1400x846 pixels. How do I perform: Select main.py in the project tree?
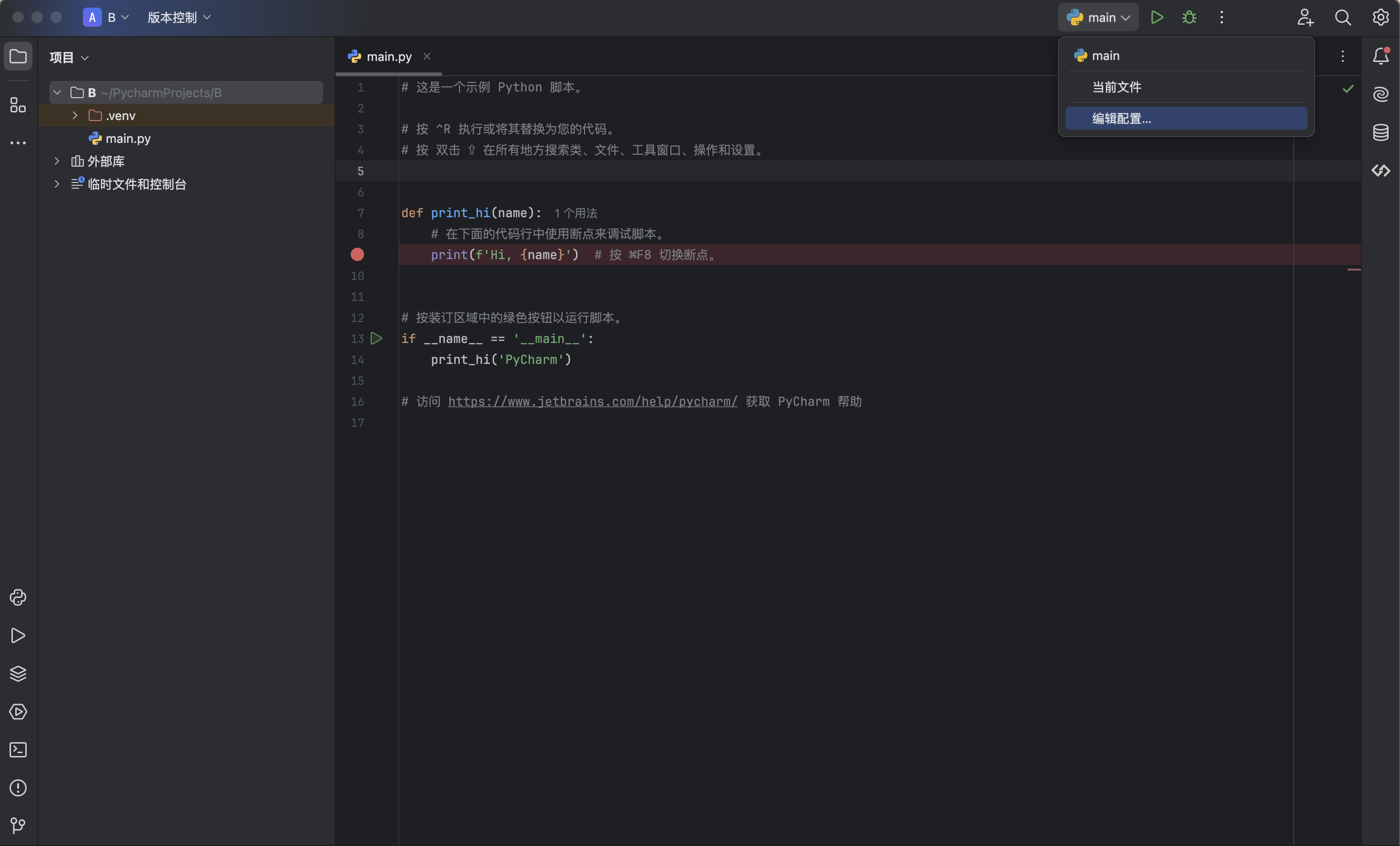tap(128, 138)
